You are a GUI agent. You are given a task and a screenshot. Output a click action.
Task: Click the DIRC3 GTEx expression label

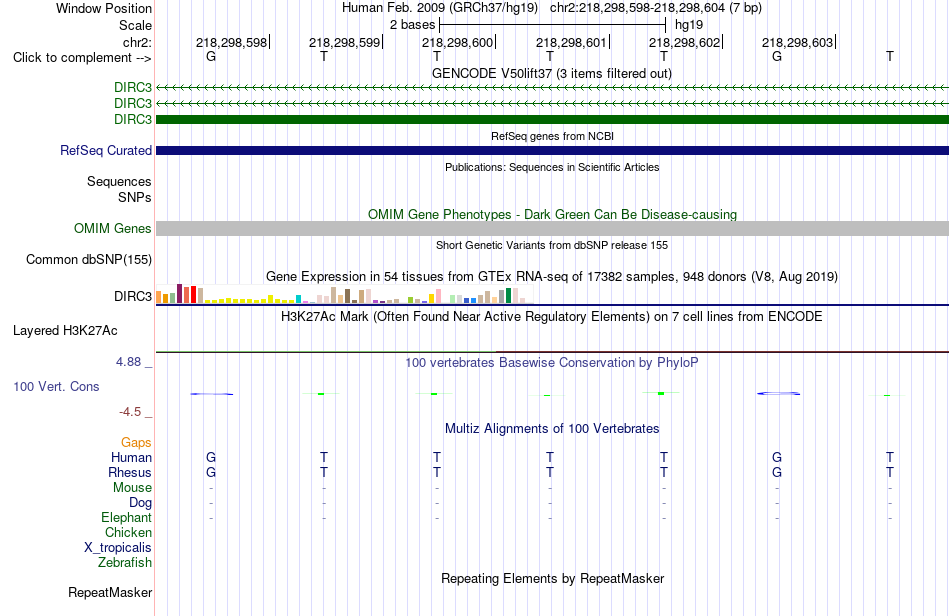click(133, 296)
